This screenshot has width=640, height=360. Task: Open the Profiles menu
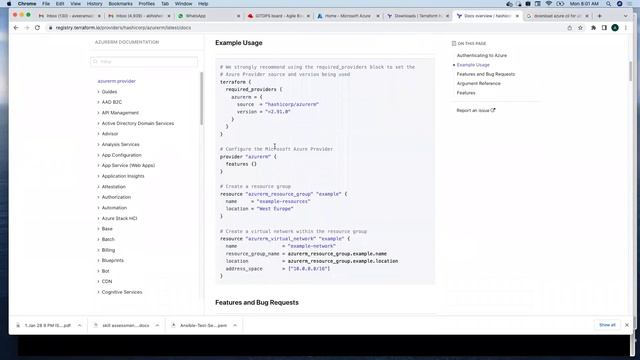(x=147, y=4)
